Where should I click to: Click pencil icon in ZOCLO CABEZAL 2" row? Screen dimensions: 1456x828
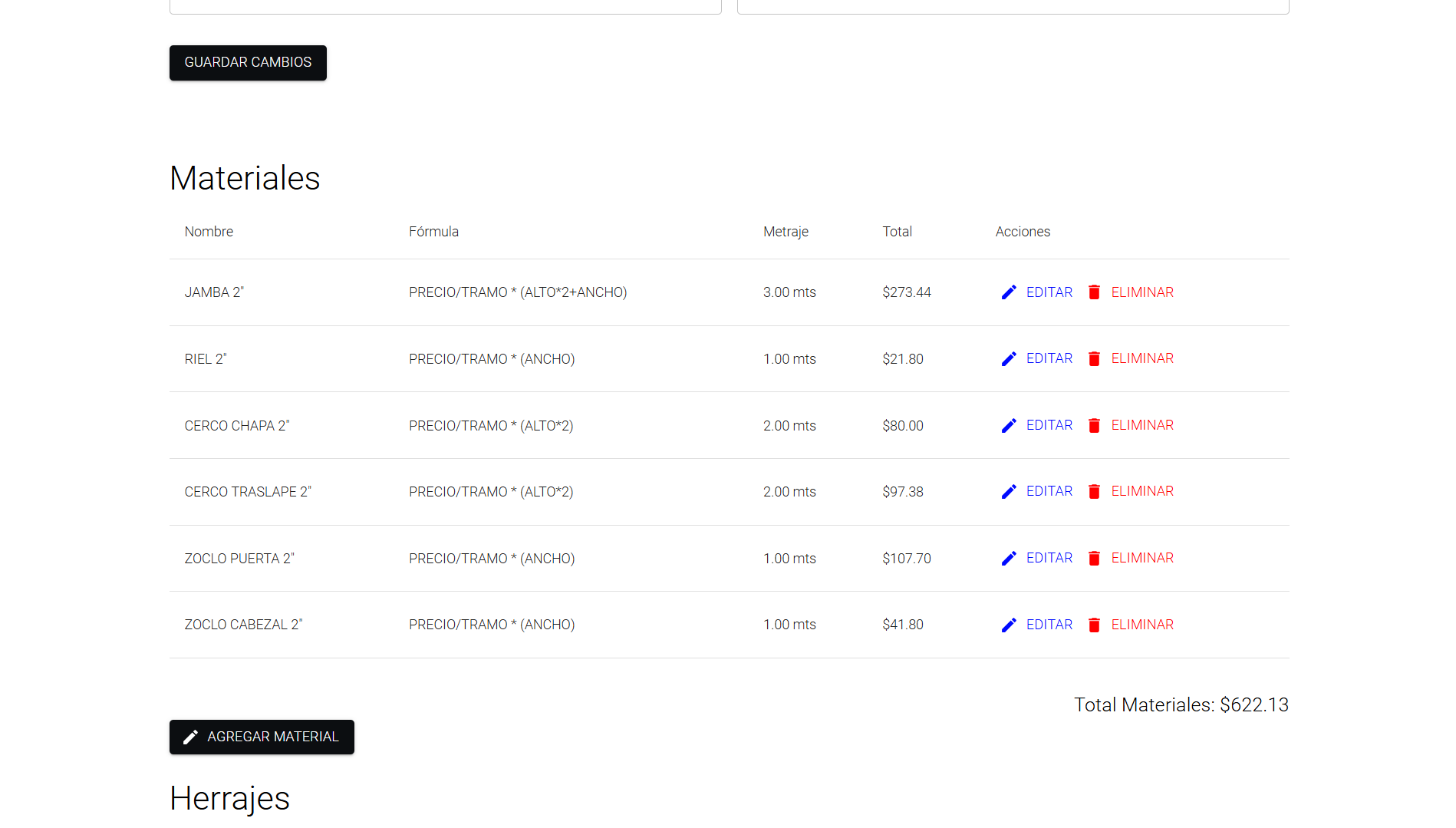click(1009, 625)
